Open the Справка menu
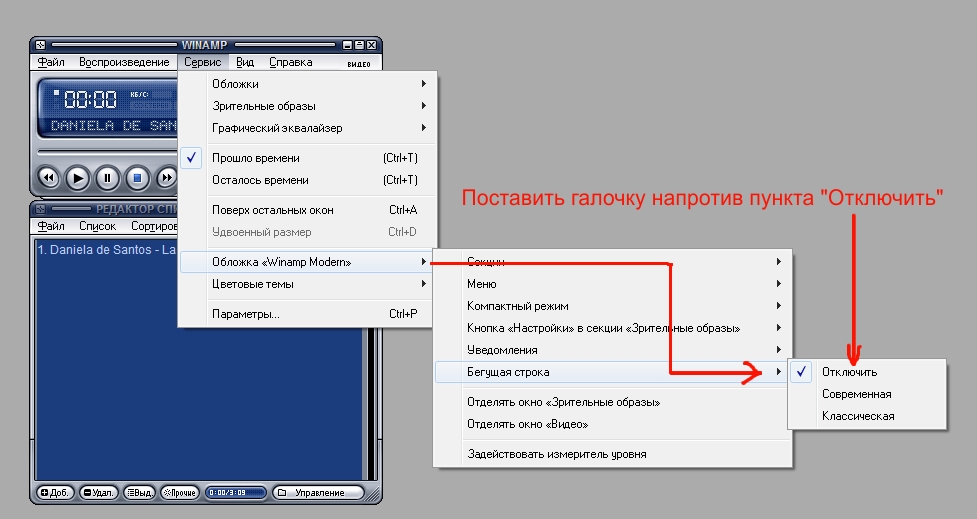The image size is (977, 519). tap(290, 62)
